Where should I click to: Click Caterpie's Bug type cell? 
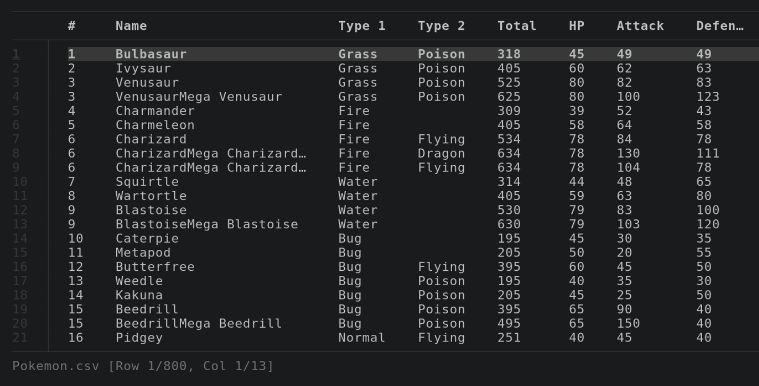pos(349,238)
